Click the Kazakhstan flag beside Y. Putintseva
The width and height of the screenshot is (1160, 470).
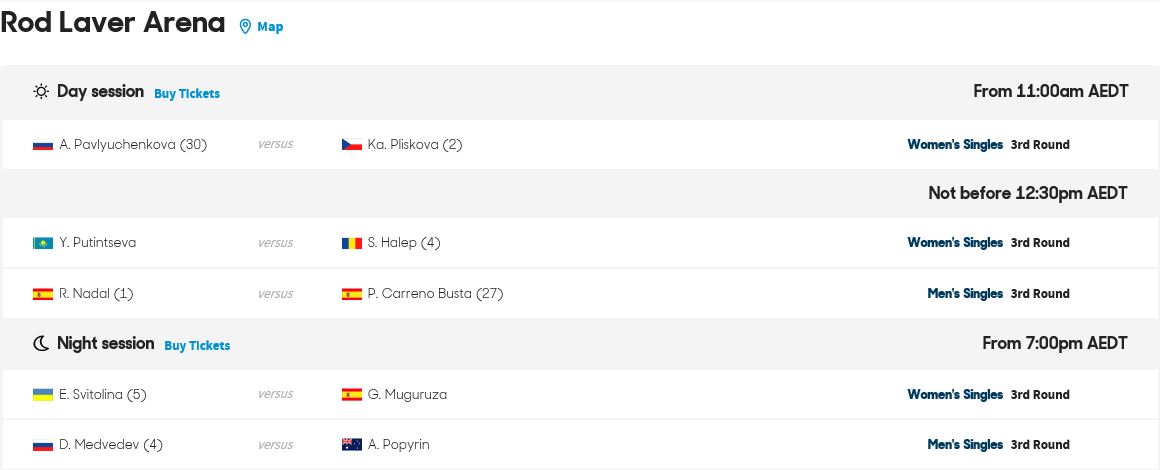click(x=43, y=243)
